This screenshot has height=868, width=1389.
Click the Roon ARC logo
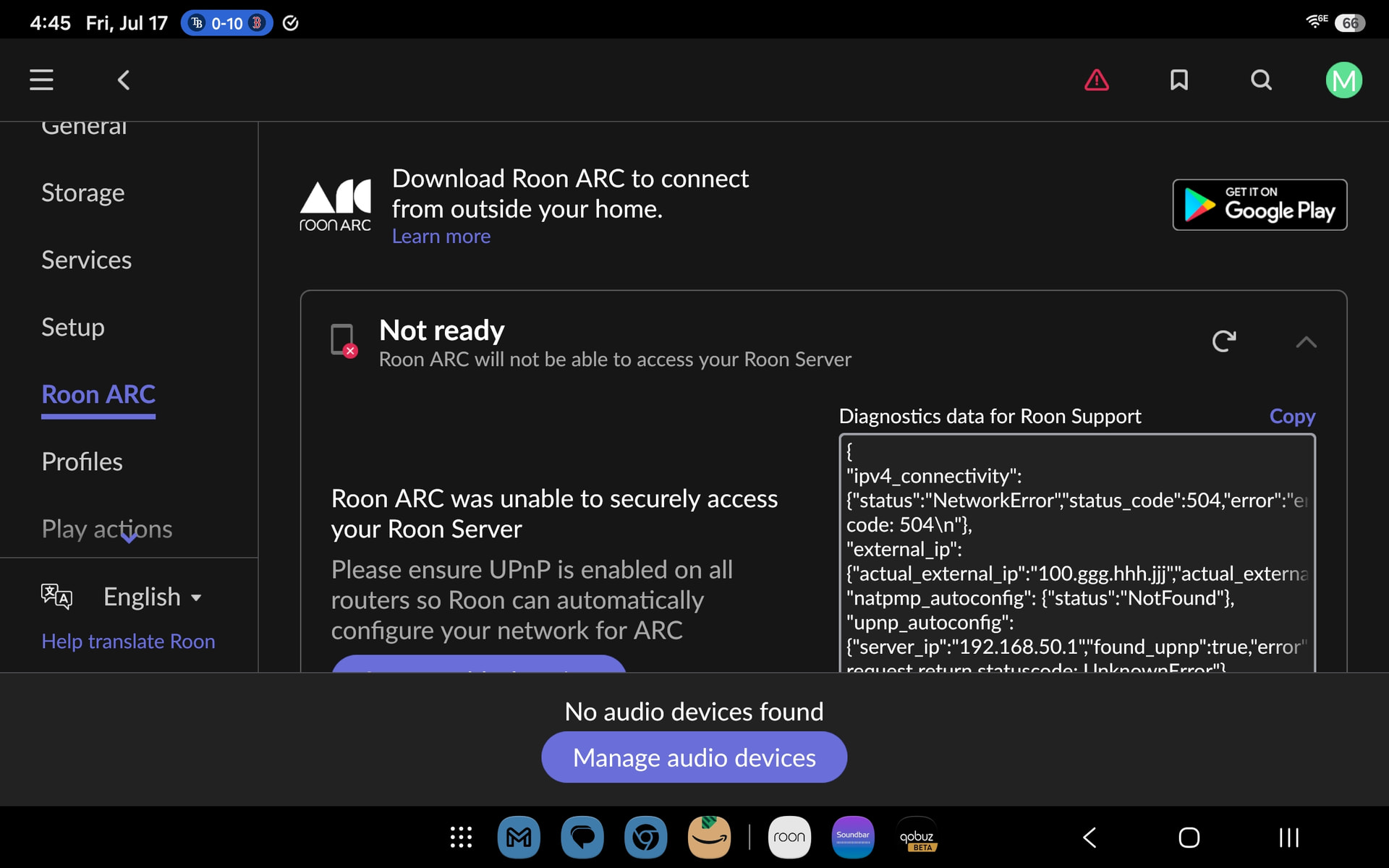[x=335, y=205]
